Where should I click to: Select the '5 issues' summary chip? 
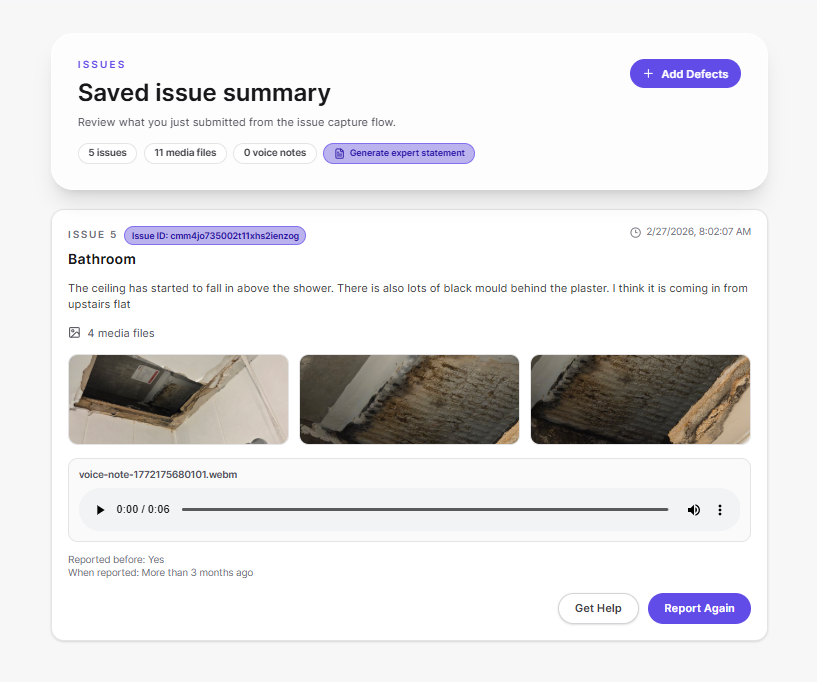click(107, 153)
